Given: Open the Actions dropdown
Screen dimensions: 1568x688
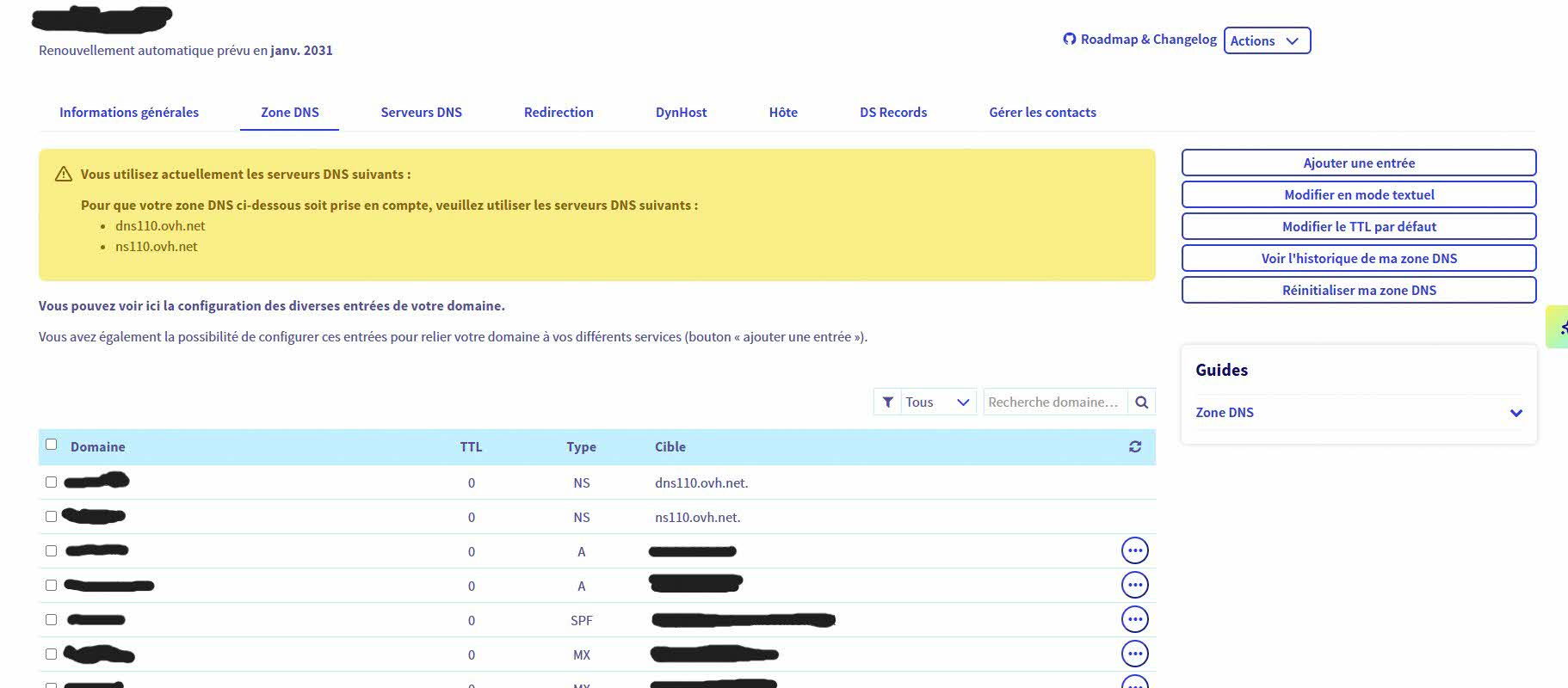Looking at the screenshot, I should 1266,40.
